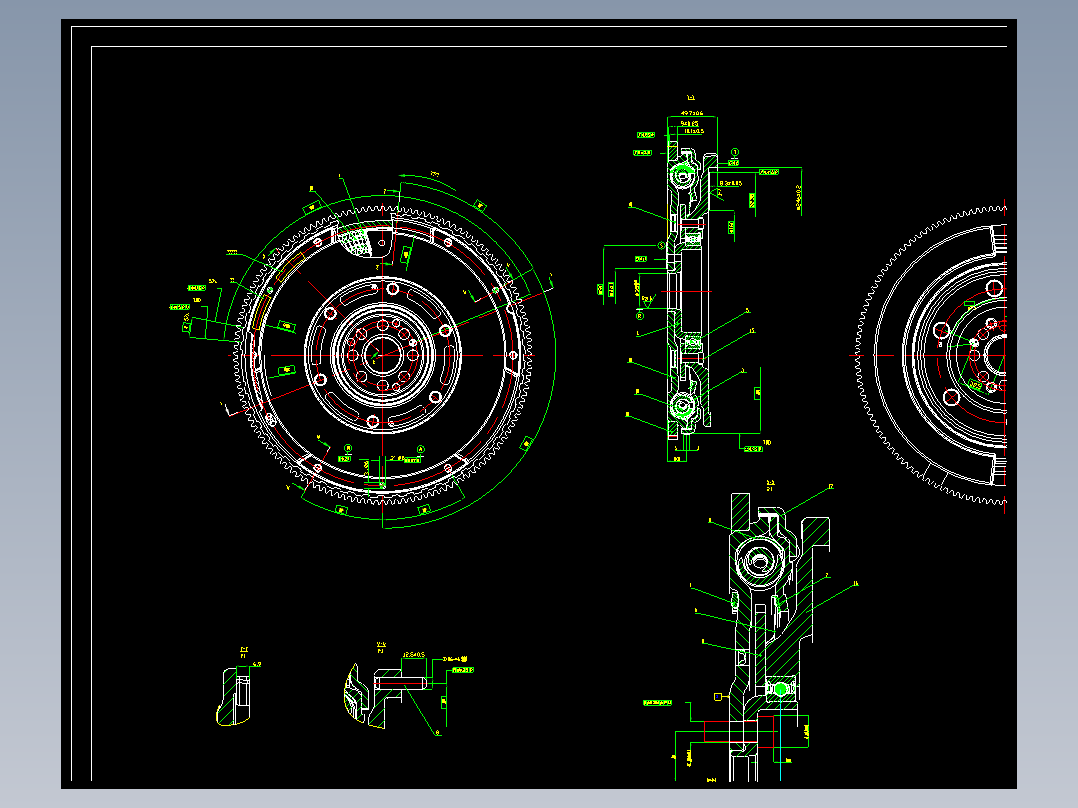Screen dimensions: 1078x808
Task: Click the central bore of the main flywheel view
Action: pos(382,355)
